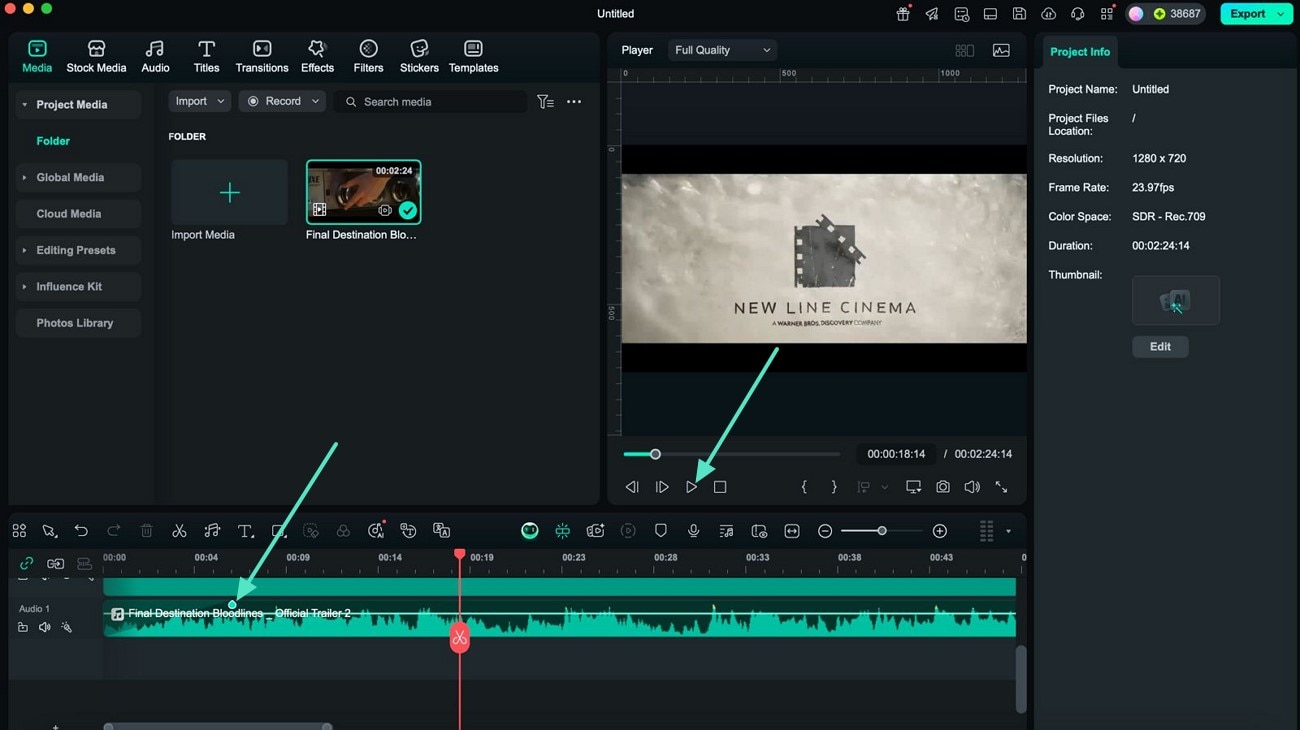Open the gift box icon
The width and height of the screenshot is (1300, 730).
pyautogui.click(x=903, y=14)
